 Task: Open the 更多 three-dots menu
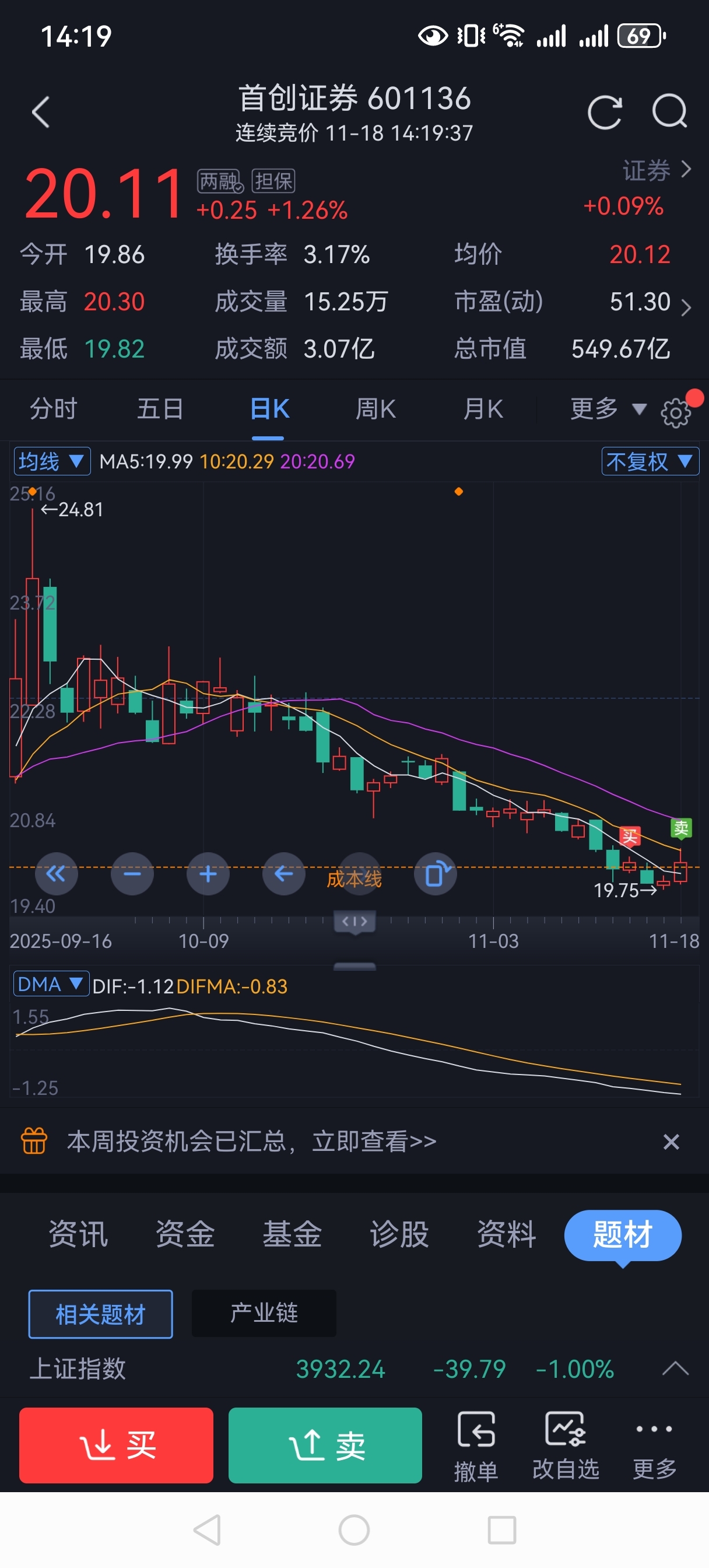tap(654, 1446)
